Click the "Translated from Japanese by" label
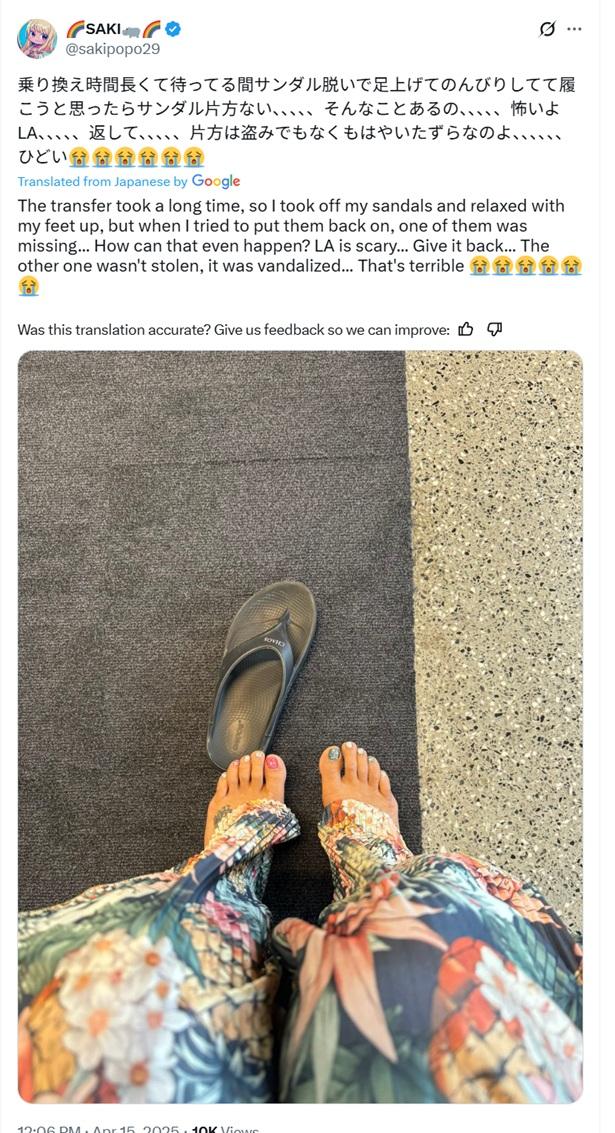 (103, 182)
